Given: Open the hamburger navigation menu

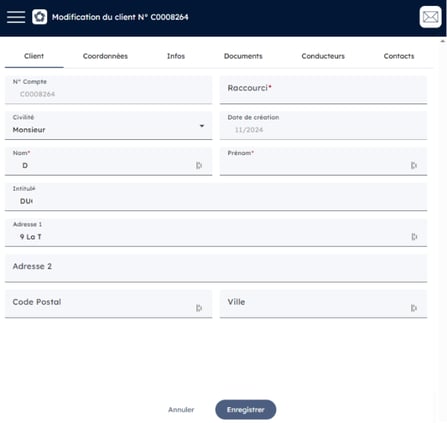Looking at the screenshot, I should pos(16,17).
